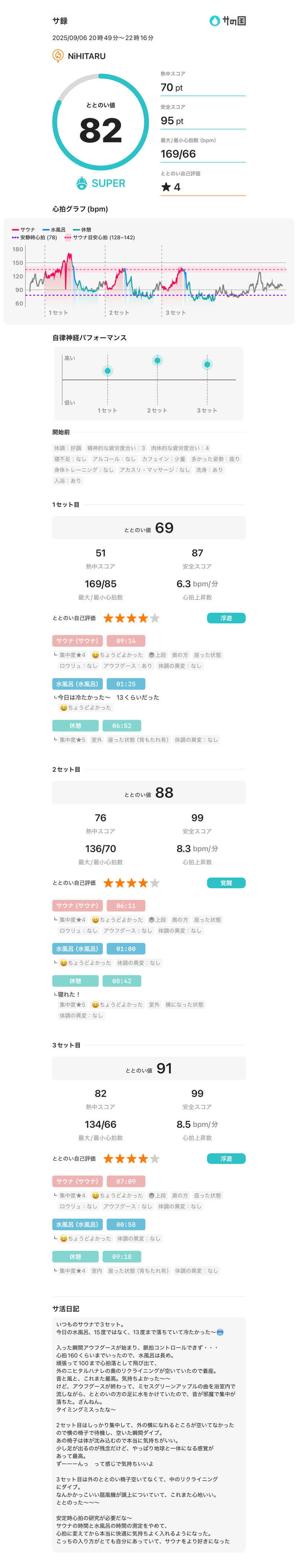Click the 2セット point in autonomic chart
The image size is (298, 1568).
pyautogui.click(x=158, y=360)
